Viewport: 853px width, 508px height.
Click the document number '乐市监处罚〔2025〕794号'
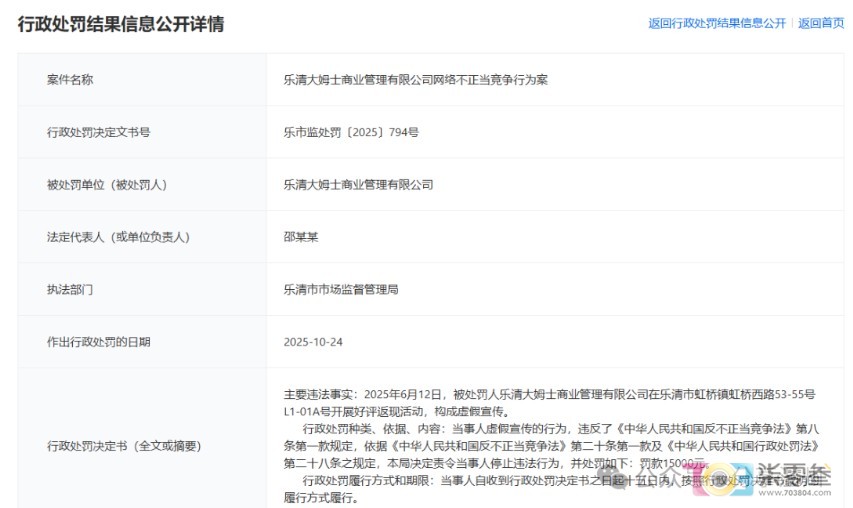[x=351, y=132]
